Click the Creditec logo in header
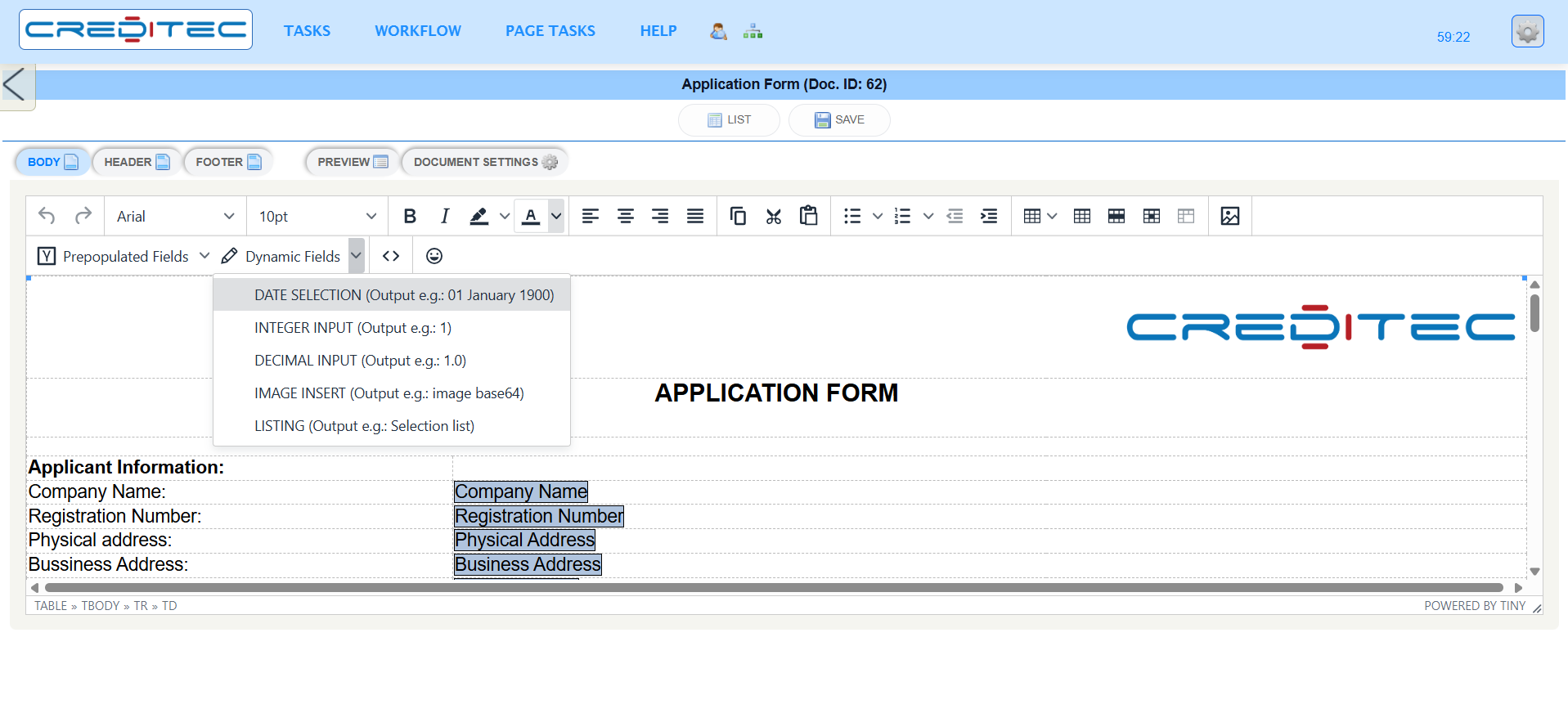The image size is (1568, 709). coord(136,30)
